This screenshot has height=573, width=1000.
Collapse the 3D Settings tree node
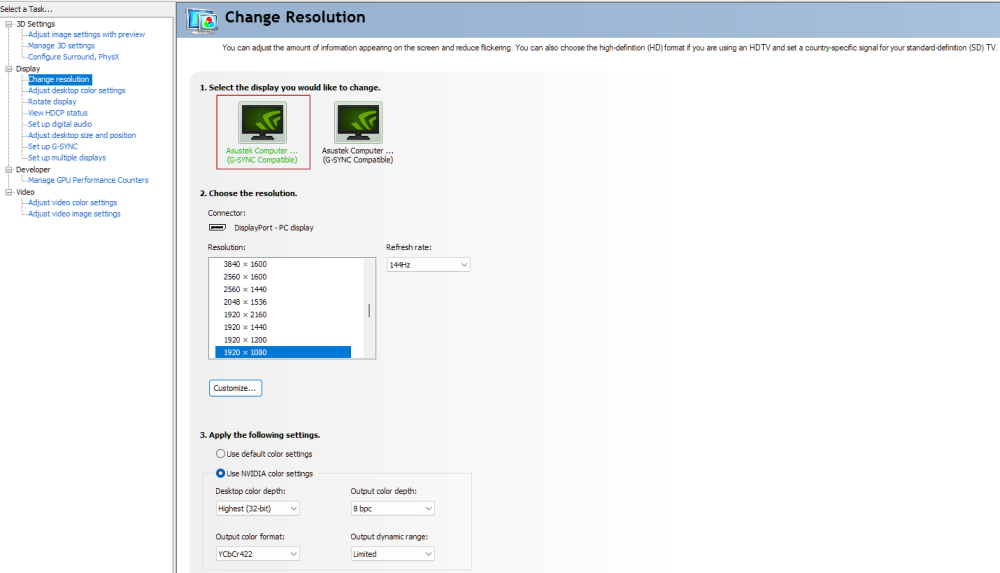[8, 24]
